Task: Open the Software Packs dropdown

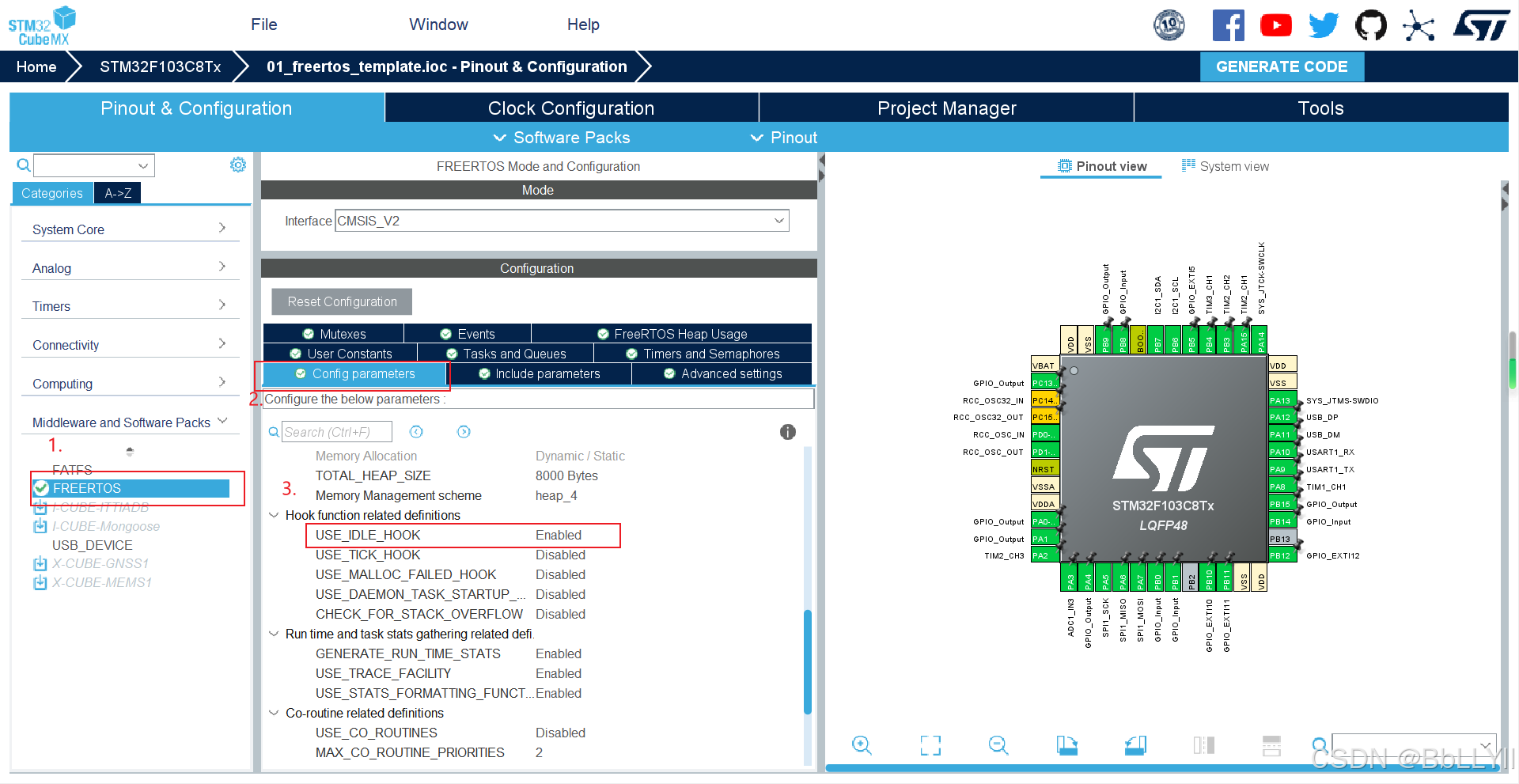Action: point(562,138)
